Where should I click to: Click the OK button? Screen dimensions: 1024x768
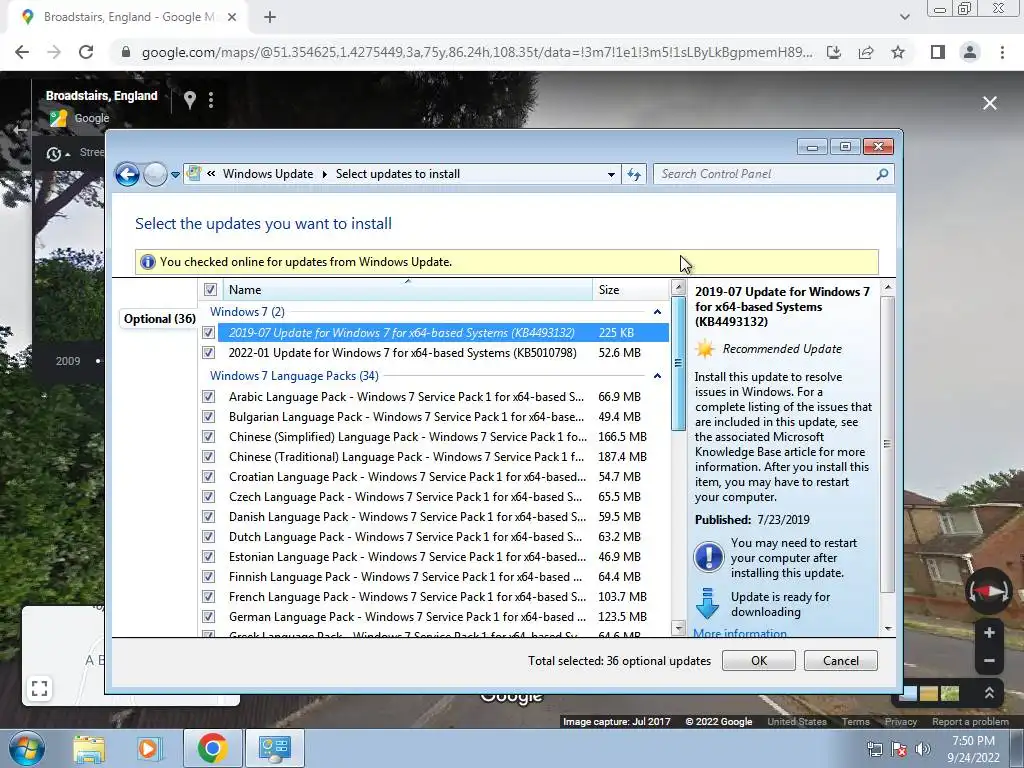click(759, 660)
